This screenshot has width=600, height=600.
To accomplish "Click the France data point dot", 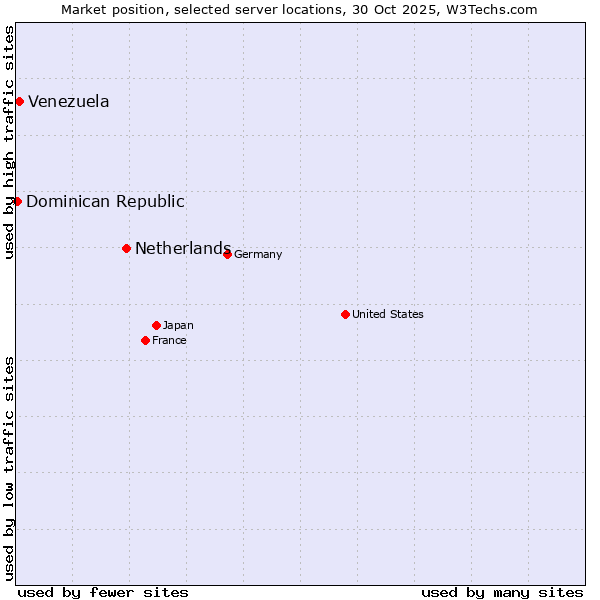I will click(145, 340).
